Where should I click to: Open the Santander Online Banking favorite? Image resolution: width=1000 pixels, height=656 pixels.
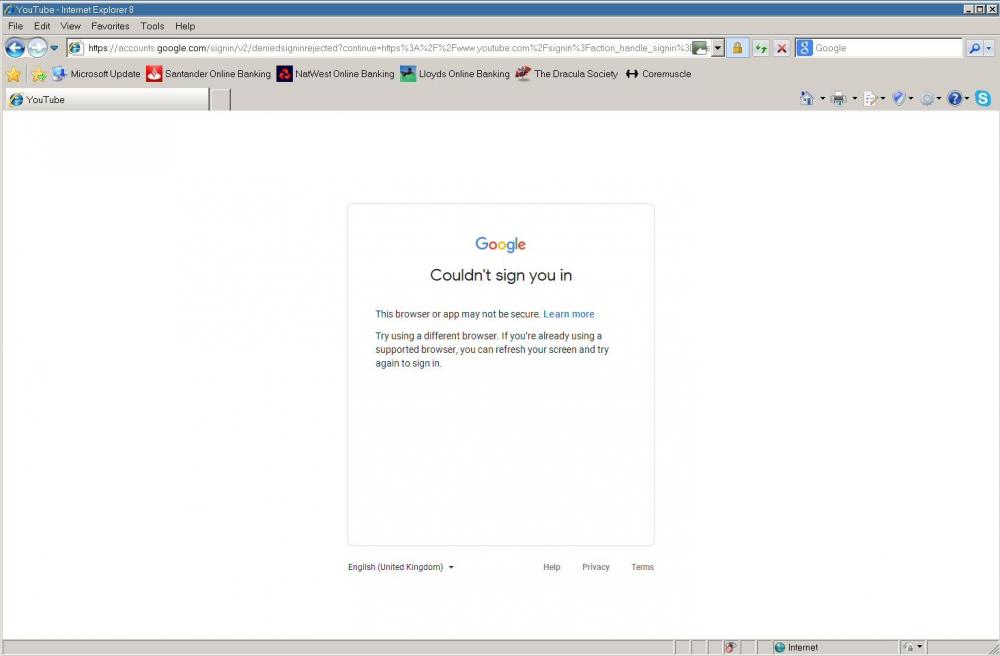(x=208, y=74)
